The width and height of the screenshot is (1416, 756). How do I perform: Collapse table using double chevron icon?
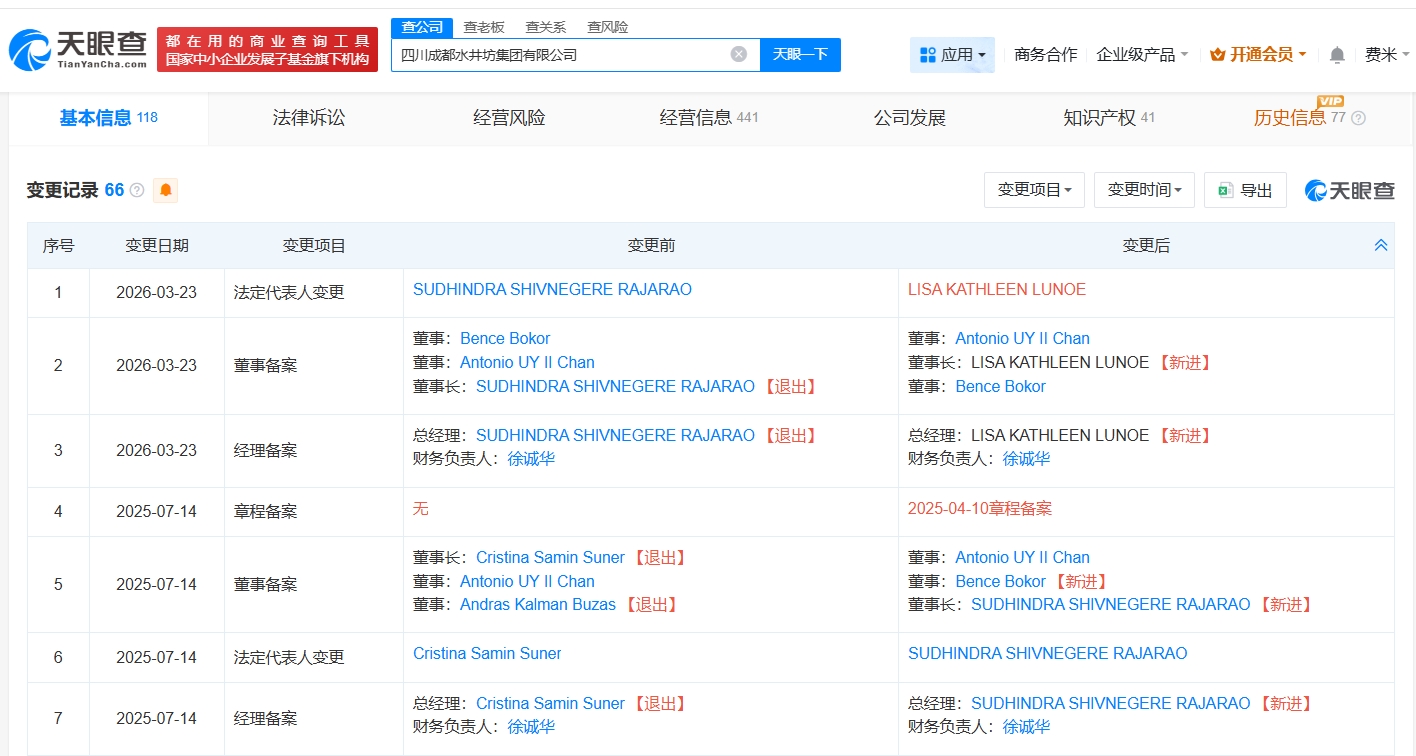click(1381, 245)
